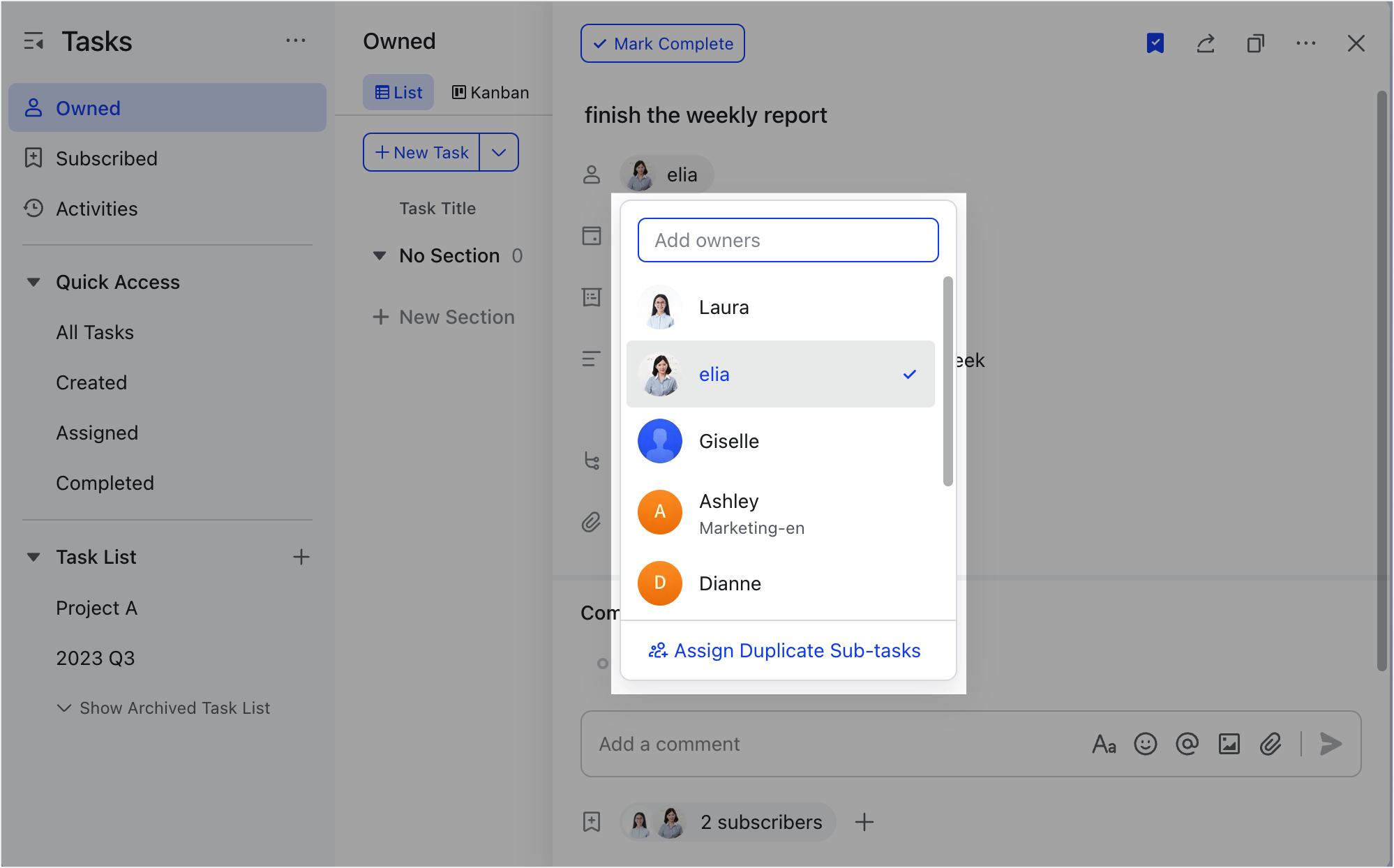Insert an image into the comment
Viewport: 1394px width, 868px height.
[x=1229, y=744]
